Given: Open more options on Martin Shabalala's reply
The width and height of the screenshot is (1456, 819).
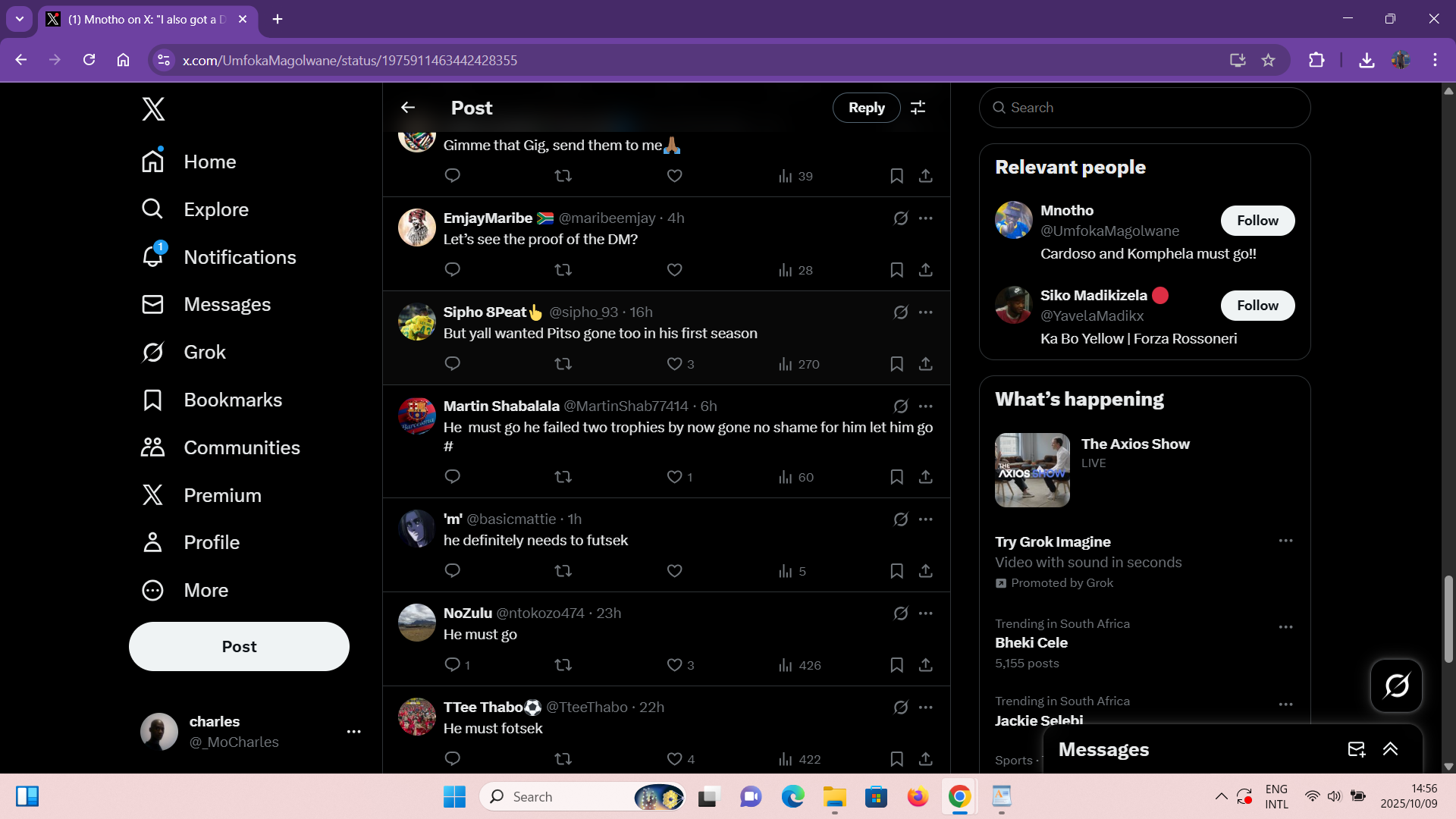Looking at the screenshot, I should tap(925, 406).
